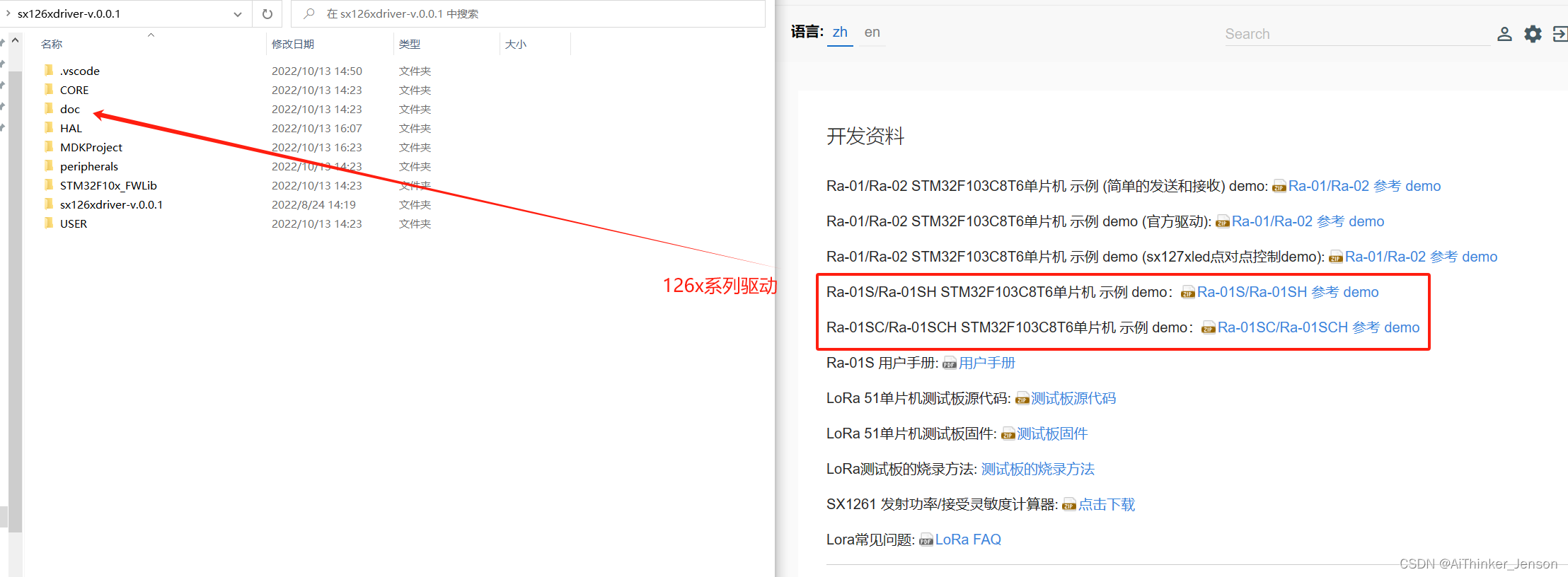
Task: Switch language to en tab
Action: [872, 32]
